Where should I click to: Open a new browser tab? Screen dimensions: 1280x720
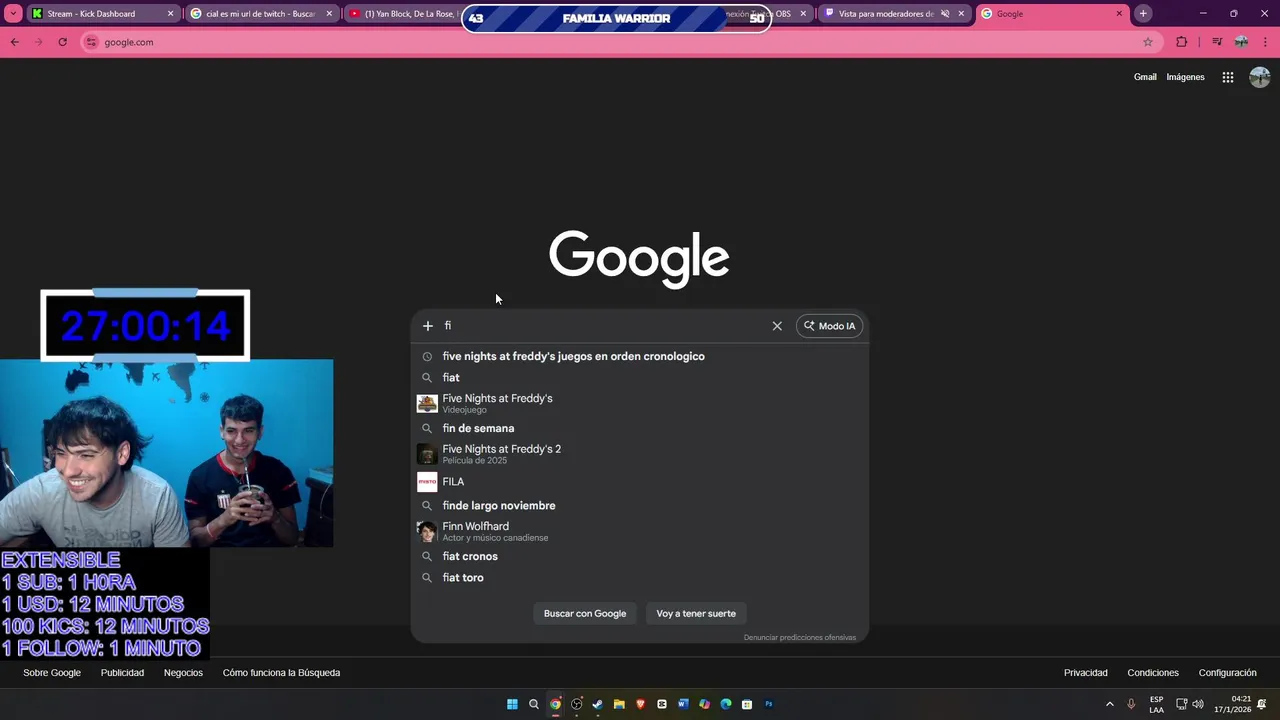pyautogui.click(x=1143, y=14)
